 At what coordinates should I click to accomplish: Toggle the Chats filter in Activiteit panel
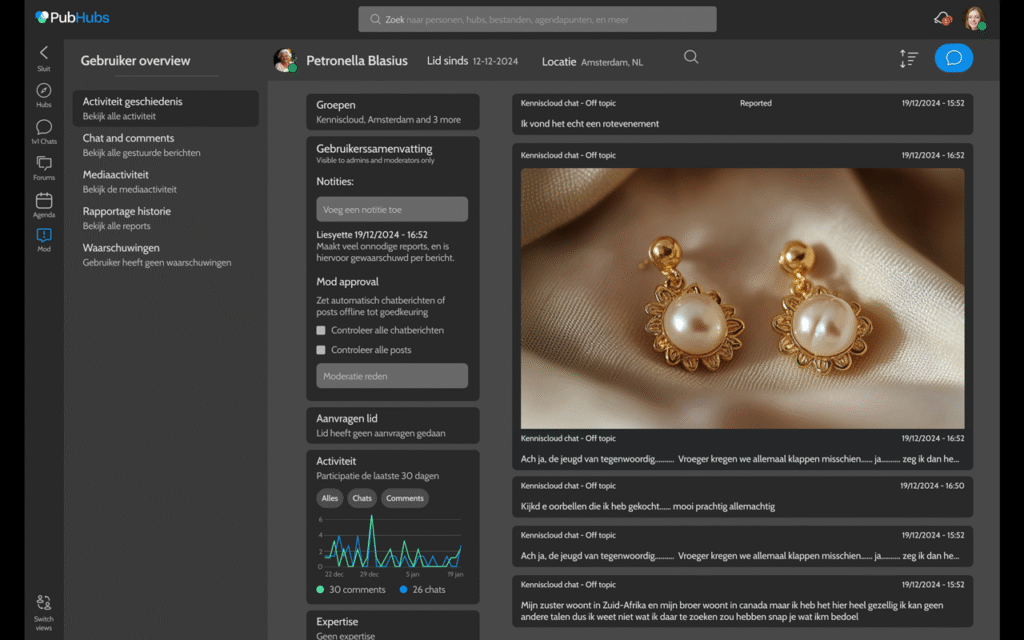tap(361, 498)
